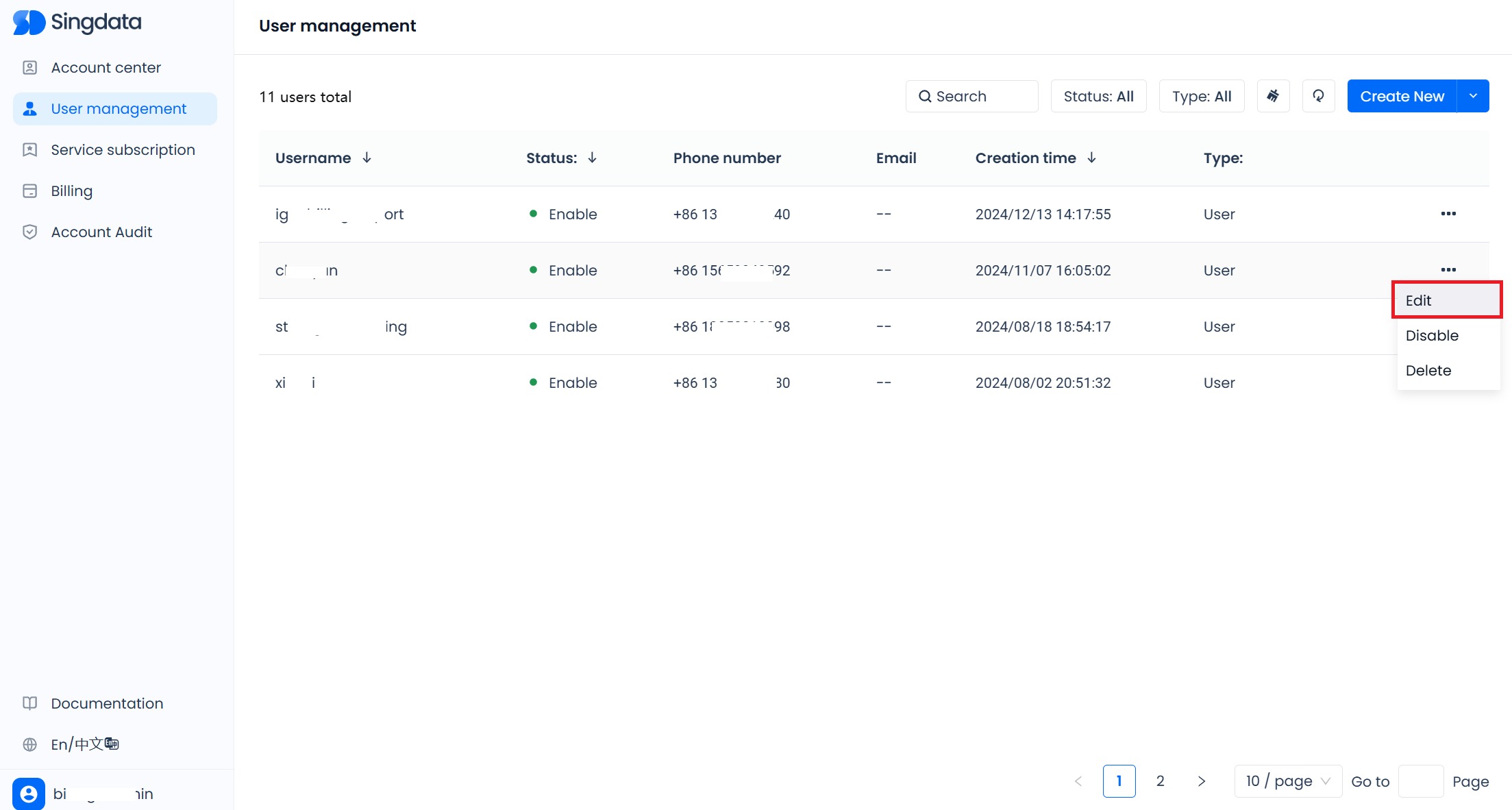Select Delete from the context menu
This screenshot has width=1512, height=810.
[x=1428, y=371]
